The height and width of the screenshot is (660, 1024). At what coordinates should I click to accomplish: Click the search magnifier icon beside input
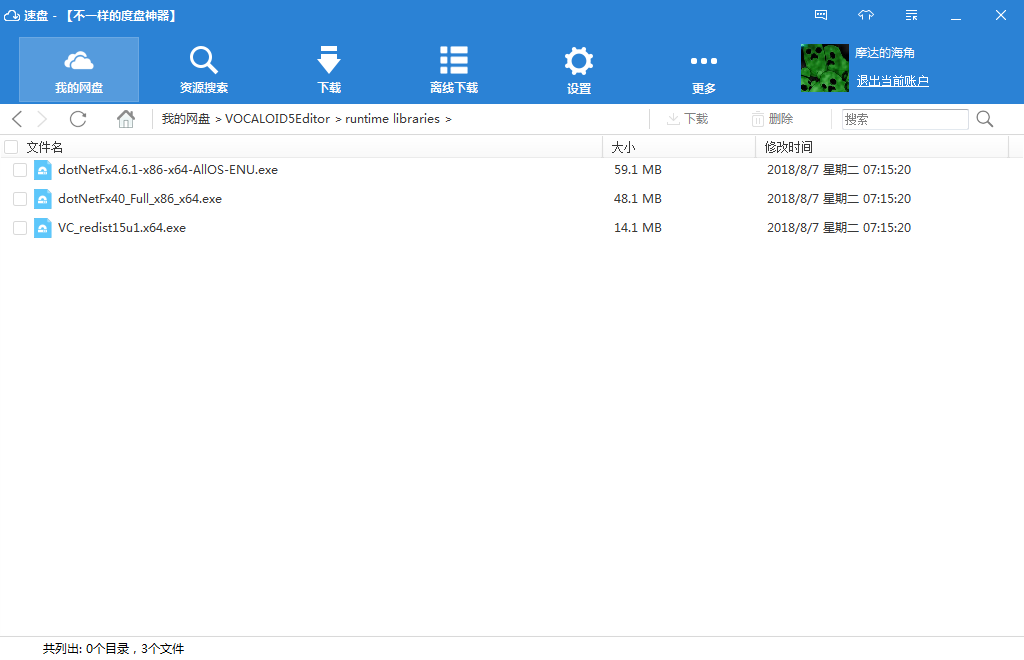(985, 119)
